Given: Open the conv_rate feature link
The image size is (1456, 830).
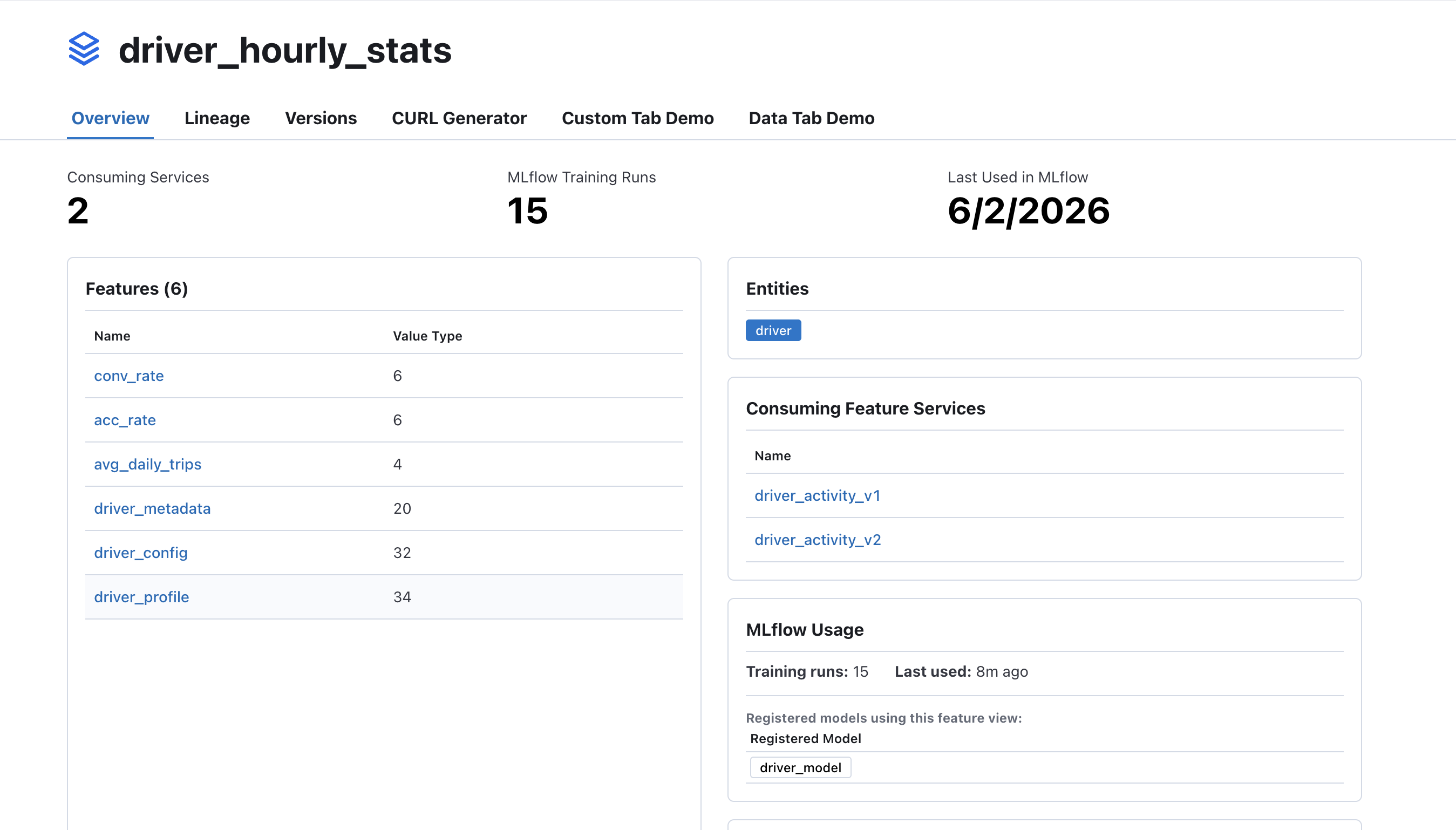Looking at the screenshot, I should [129, 376].
